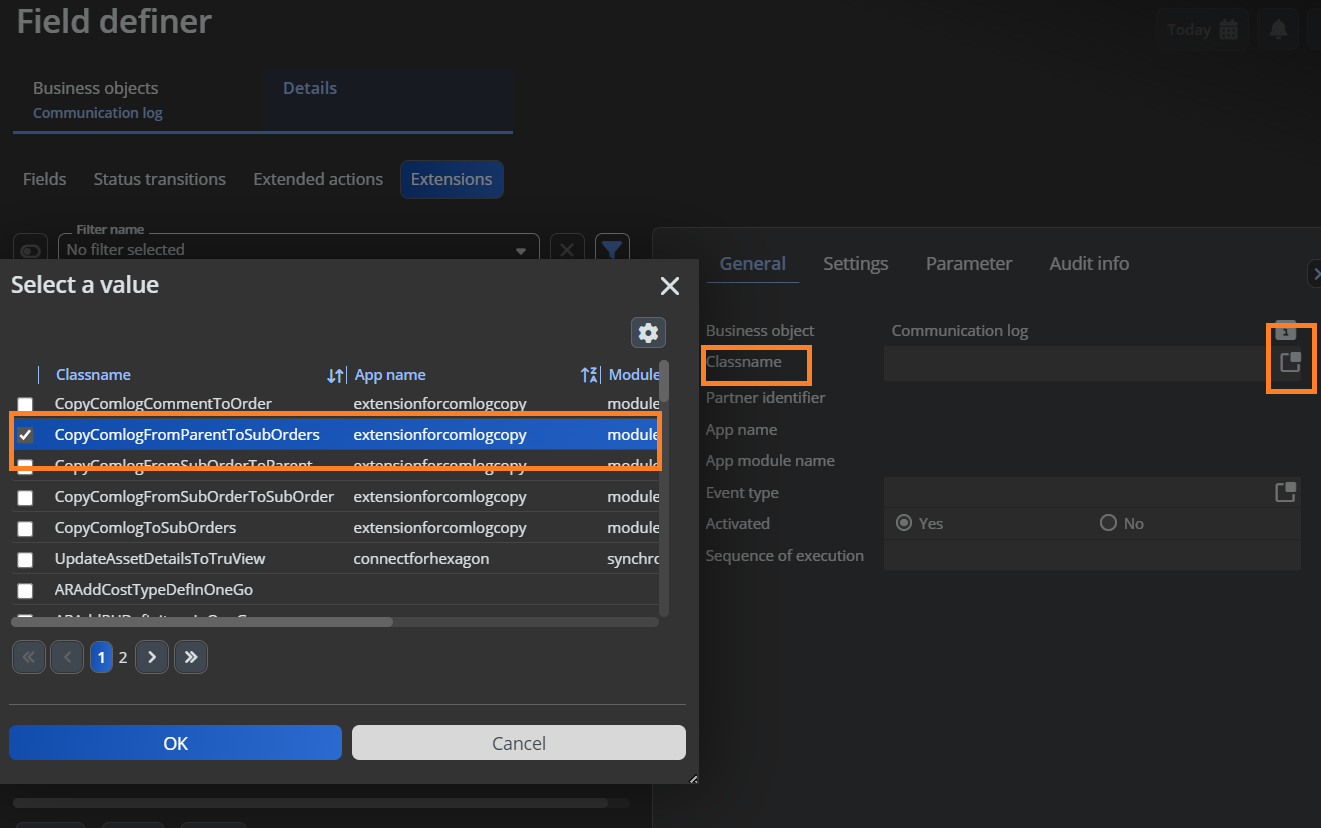
Task: Switch to the Settings tab
Action: [856, 264]
